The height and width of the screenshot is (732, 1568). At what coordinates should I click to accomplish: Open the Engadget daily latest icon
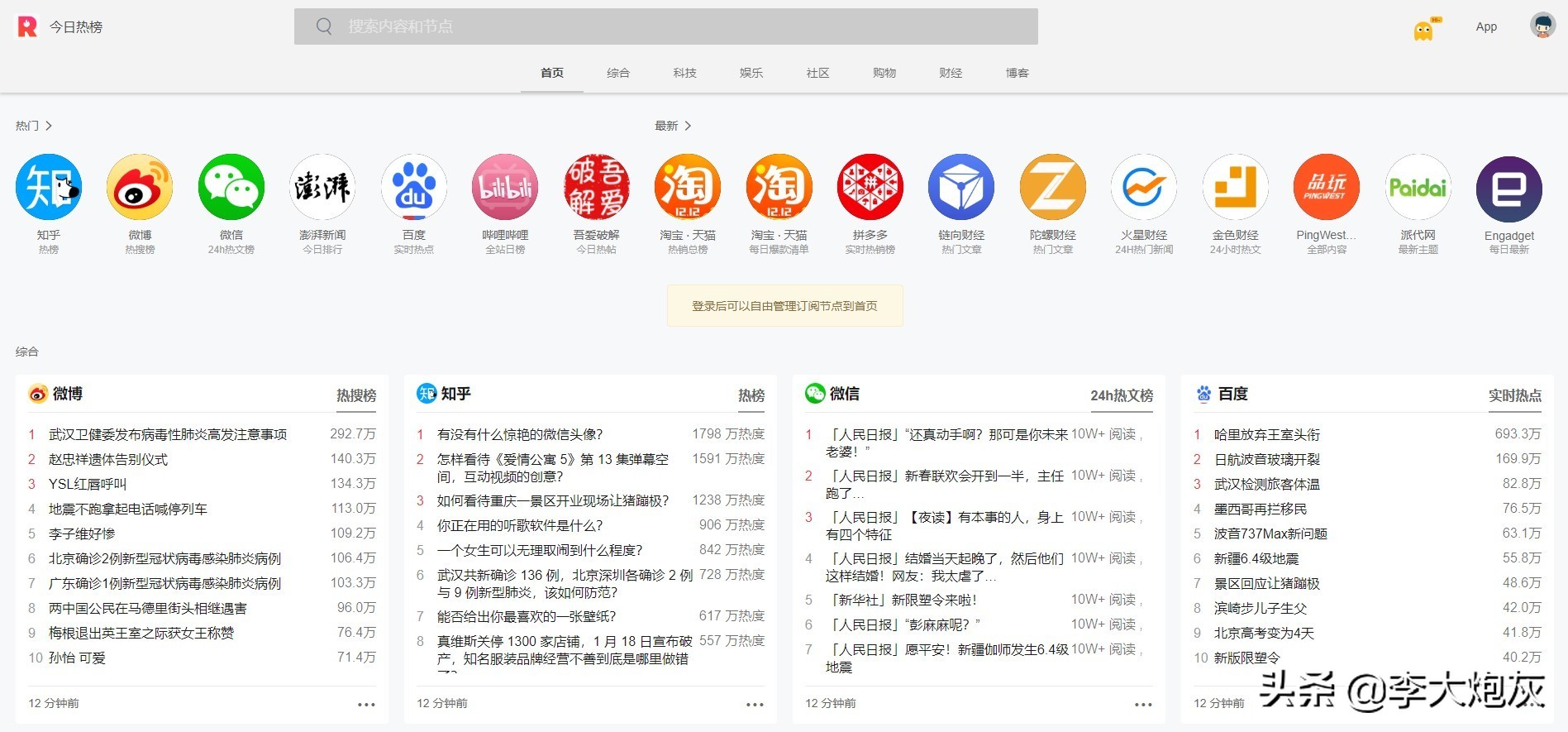click(1509, 189)
